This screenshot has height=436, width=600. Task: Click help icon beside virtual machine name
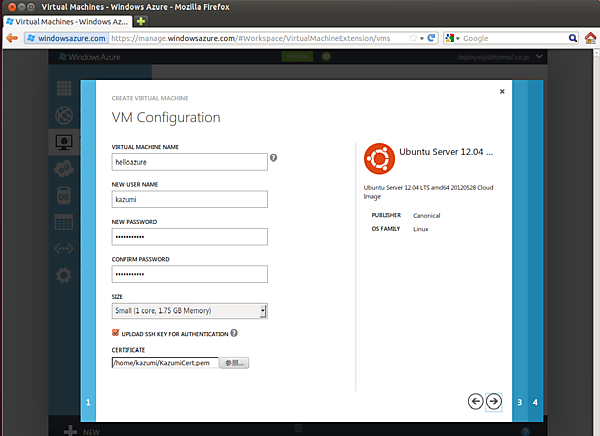click(273, 158)
